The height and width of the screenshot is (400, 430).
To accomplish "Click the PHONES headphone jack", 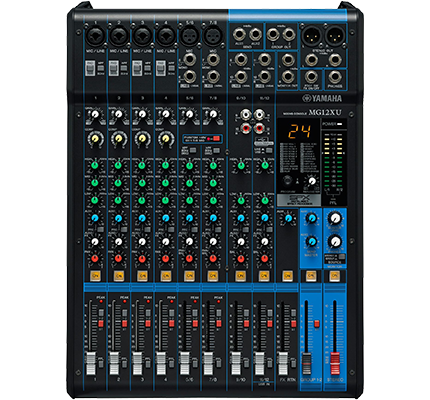I will click(x=335, y=77).
